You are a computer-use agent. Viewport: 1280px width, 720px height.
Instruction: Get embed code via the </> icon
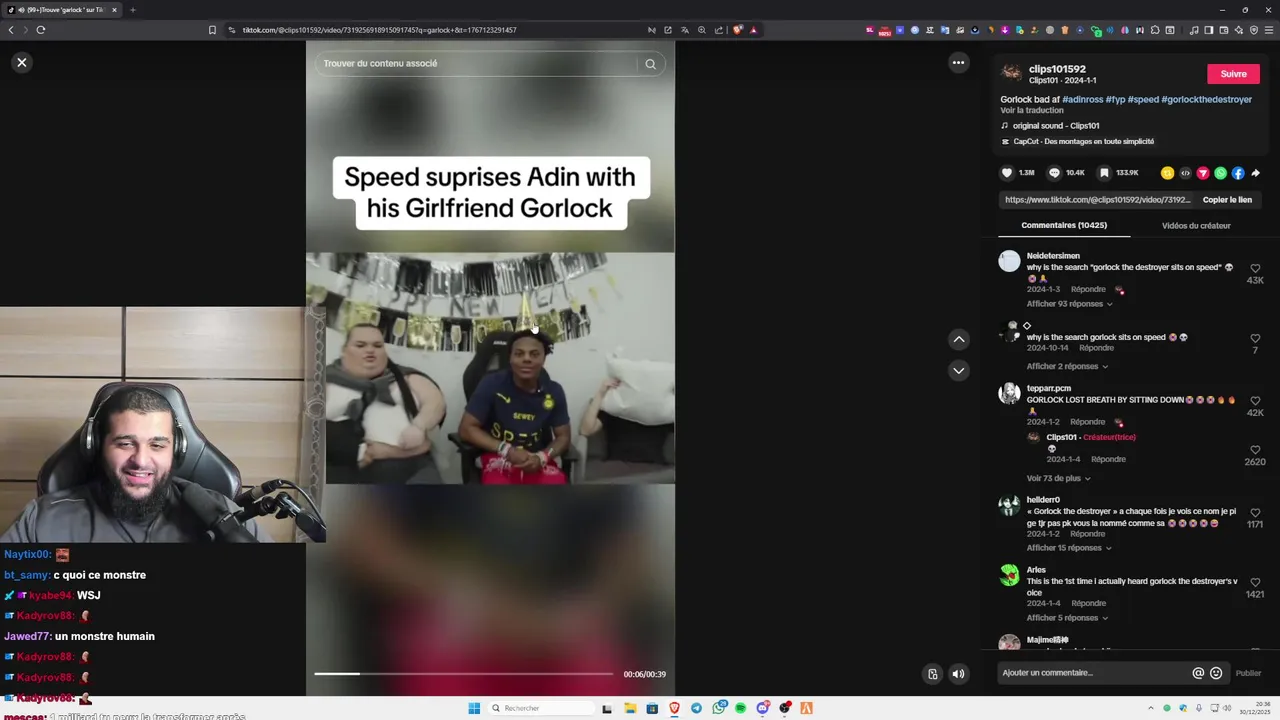(x=1185, y=173)
